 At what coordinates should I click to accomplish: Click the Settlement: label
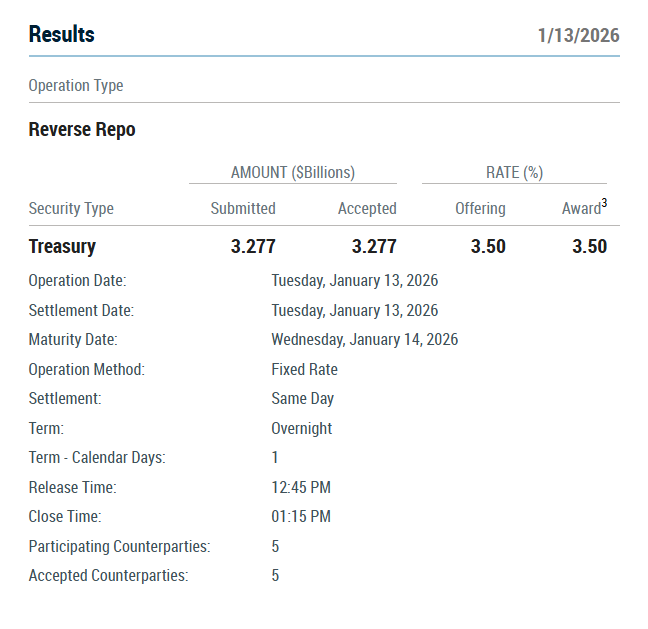[65, 399]
